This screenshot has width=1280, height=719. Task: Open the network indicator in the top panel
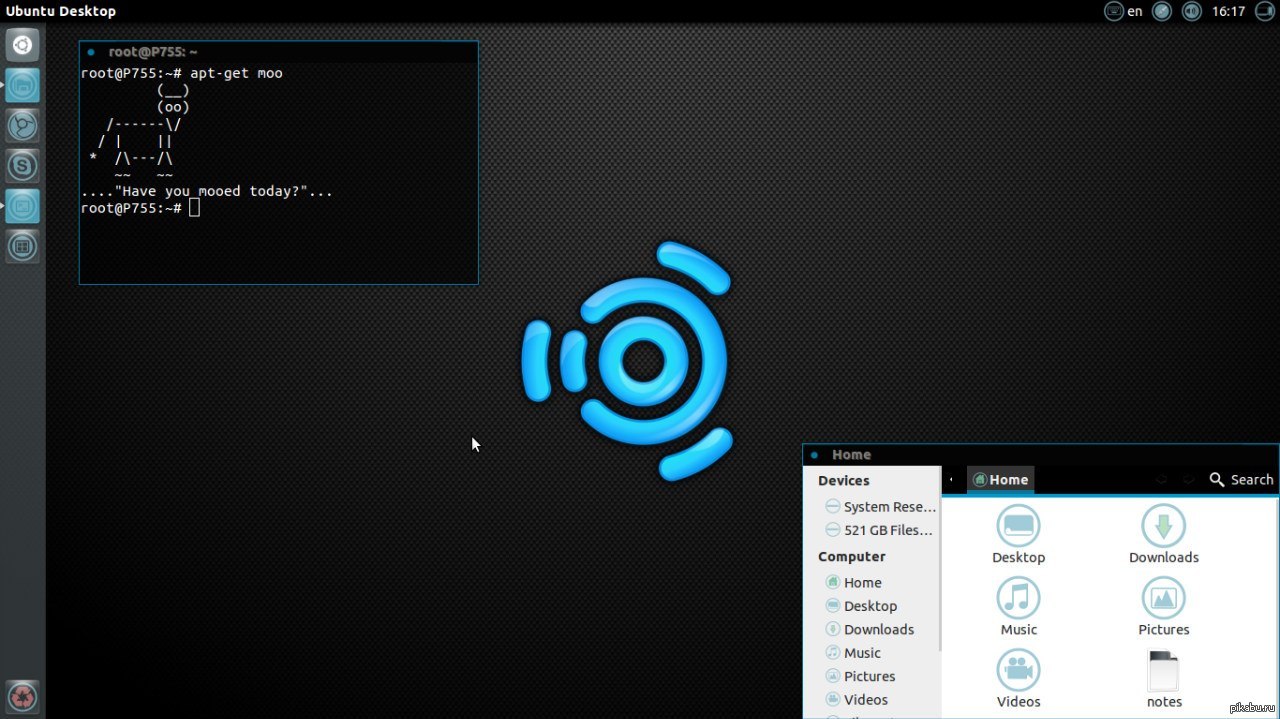click(x=1161, y=11)
